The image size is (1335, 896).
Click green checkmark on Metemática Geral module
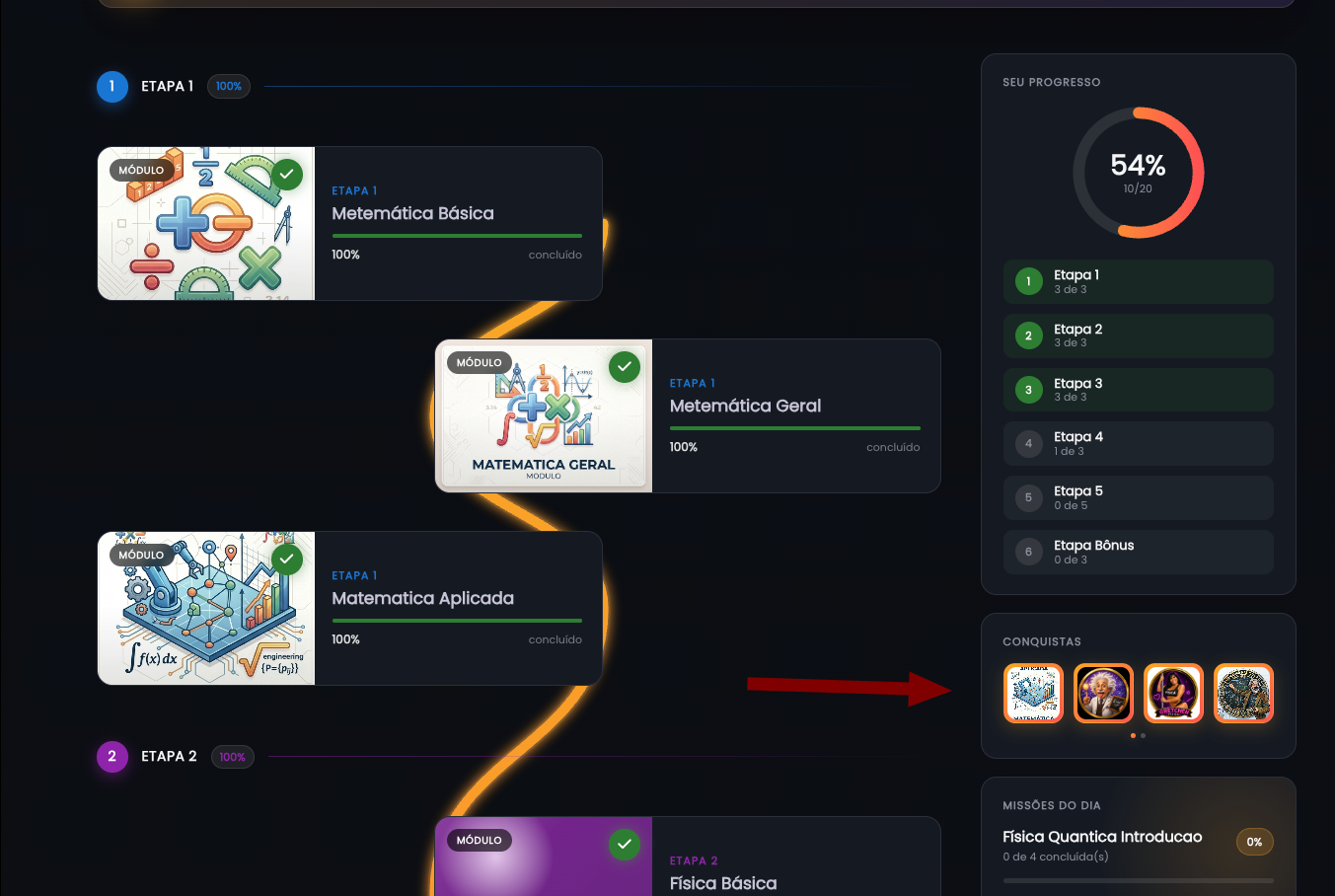[625, 367]
